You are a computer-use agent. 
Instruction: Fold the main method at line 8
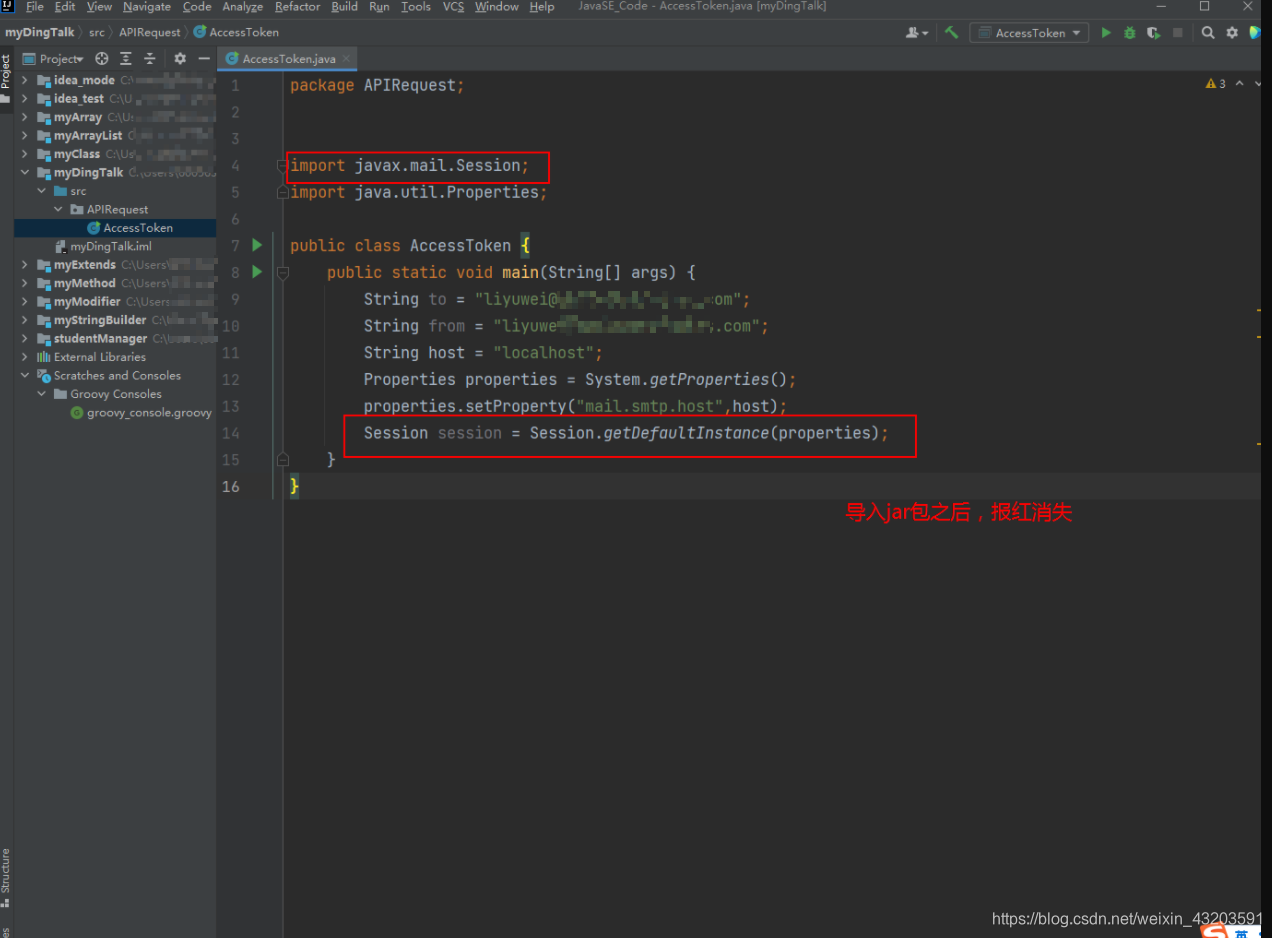pos(283,272)
